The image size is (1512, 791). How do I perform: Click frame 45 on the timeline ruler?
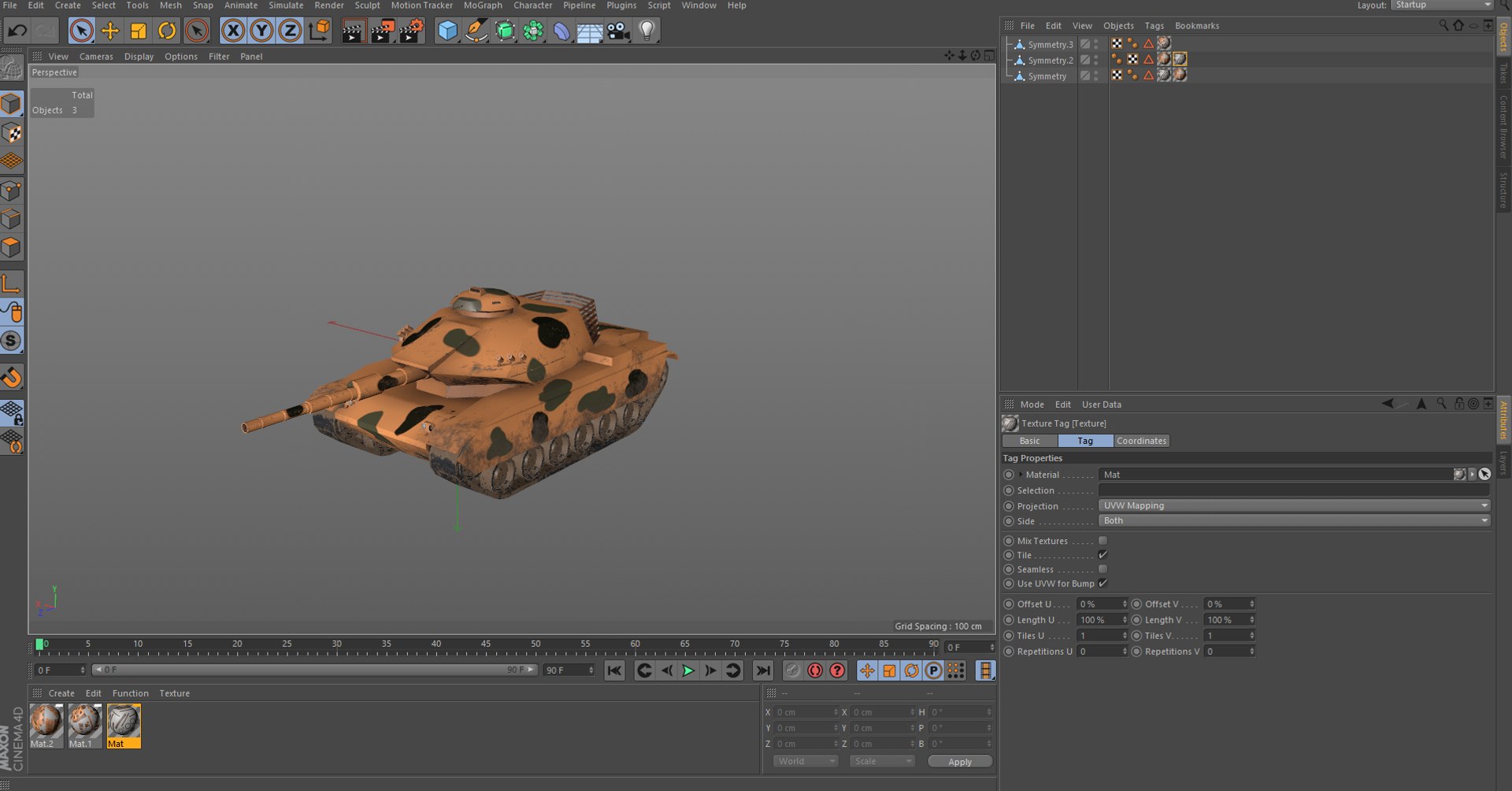[486, 645]
